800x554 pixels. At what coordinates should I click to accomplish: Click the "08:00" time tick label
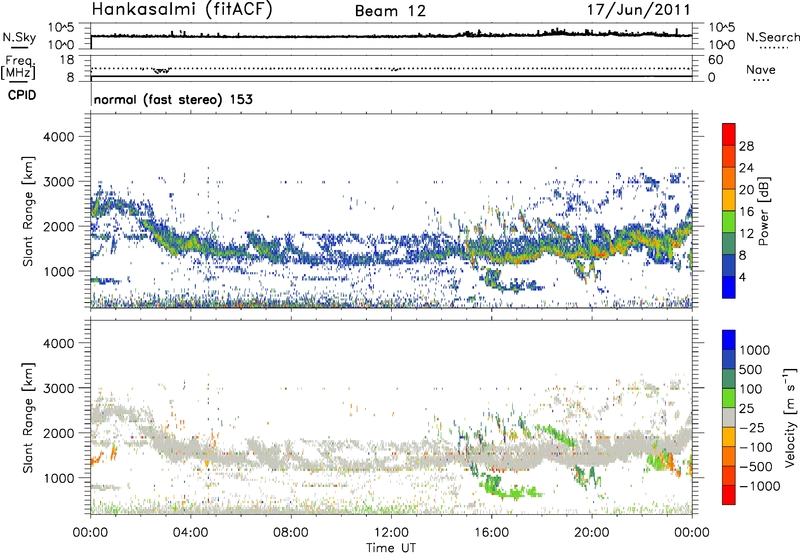pyautogui.click(x=291, y=533)
